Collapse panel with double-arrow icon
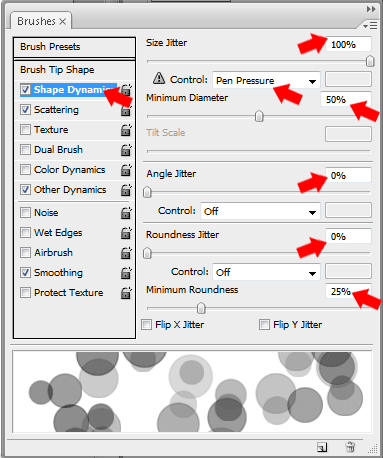The height and width of the screenshot is (458, 383). [371, 9]
